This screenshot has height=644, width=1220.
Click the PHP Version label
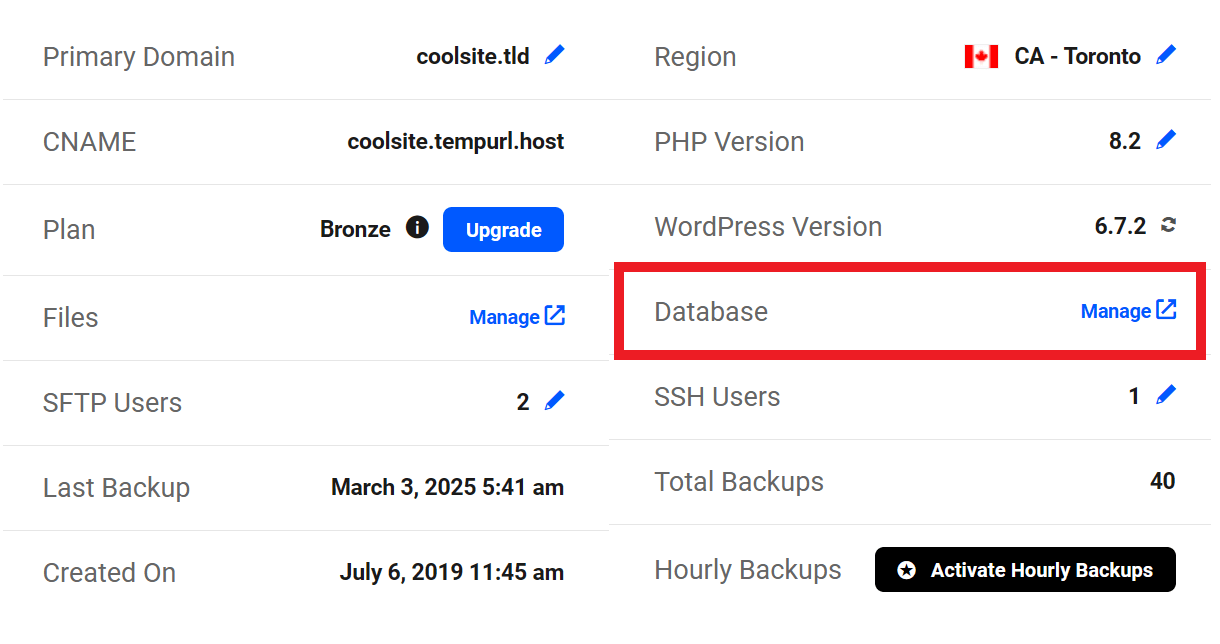point(729,142)
